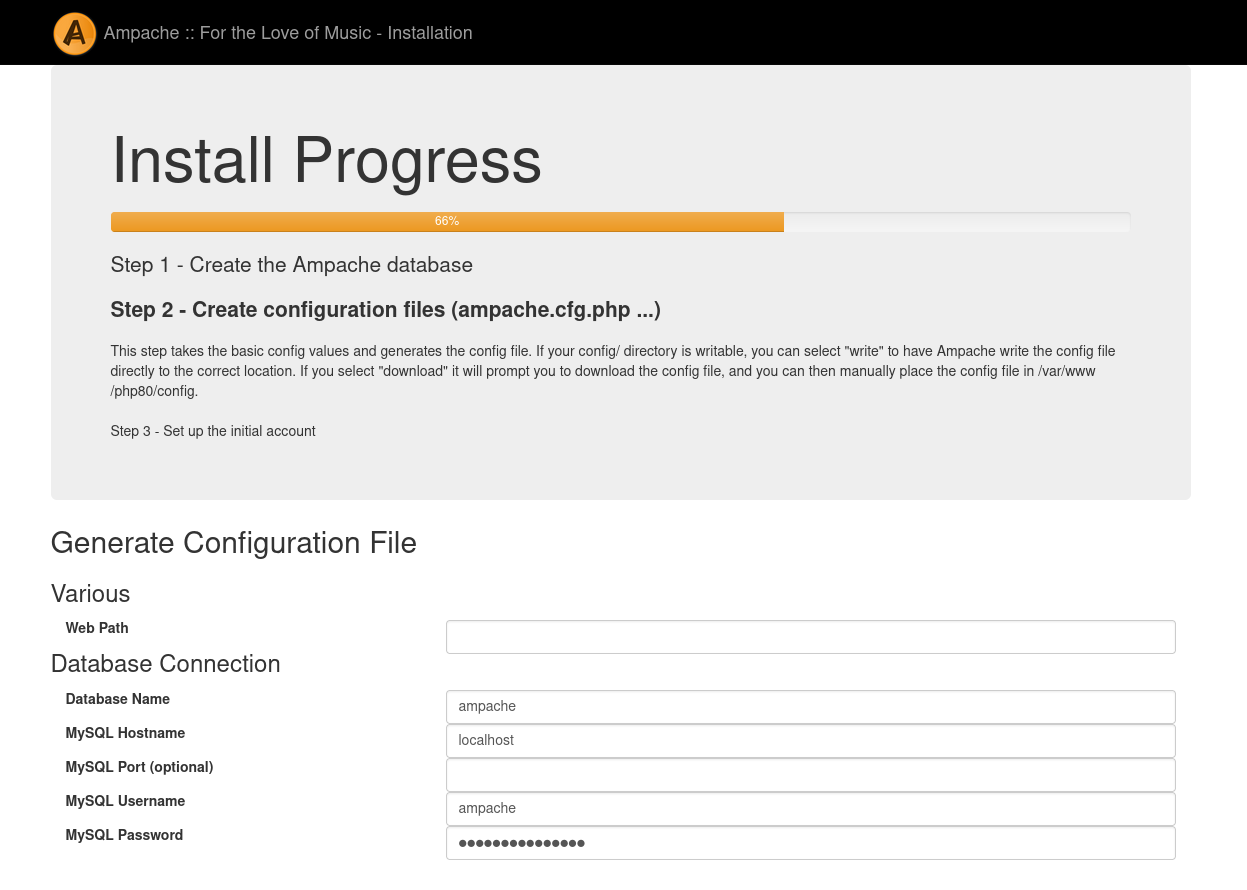
Task: Click the MySQL Hostname field with localhost
Action: click(810, 741)
